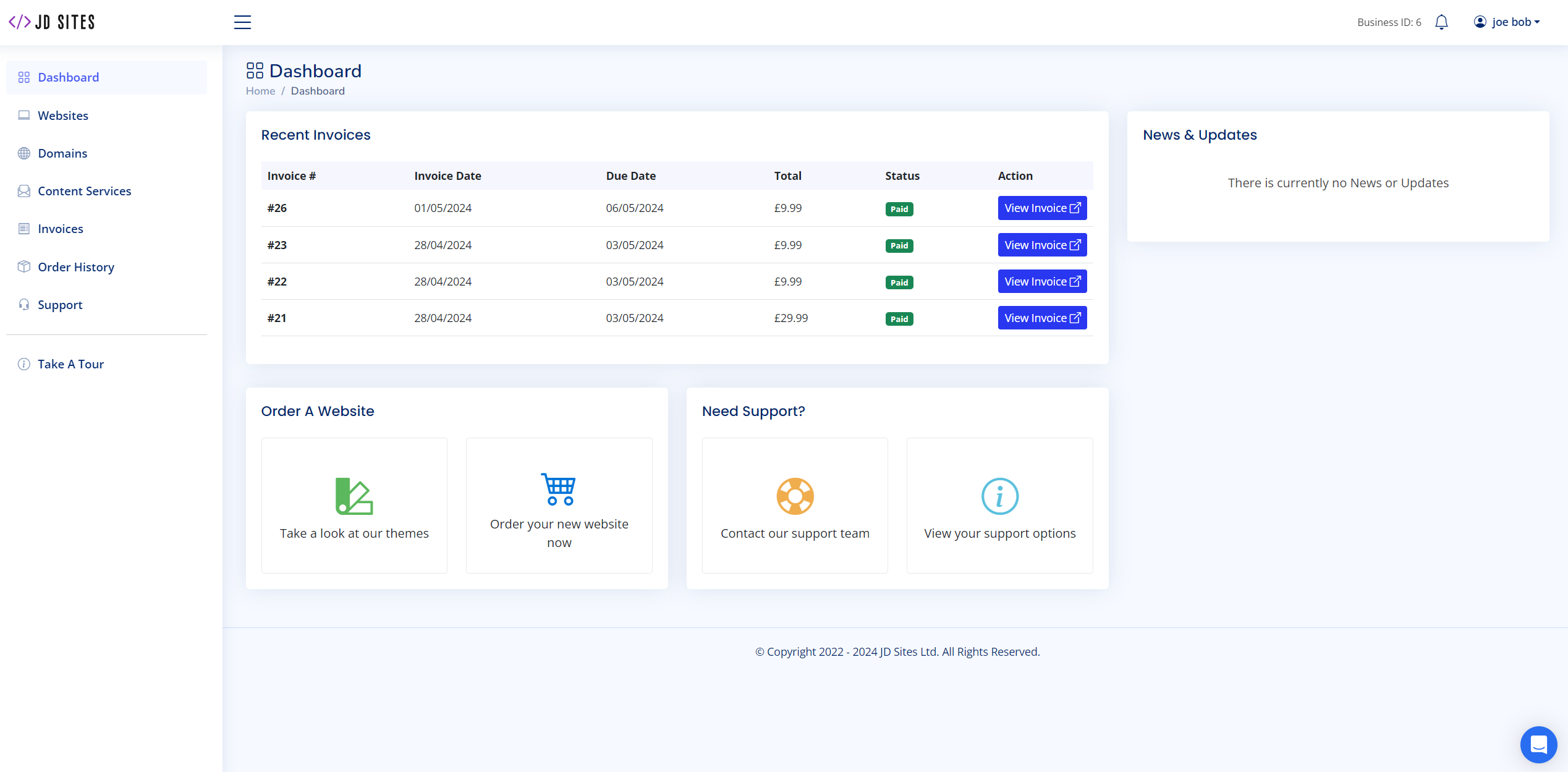The height and width of the screenshot is (772, 1568).
Task: Click invoice number #22
Action: click(277, 282)
